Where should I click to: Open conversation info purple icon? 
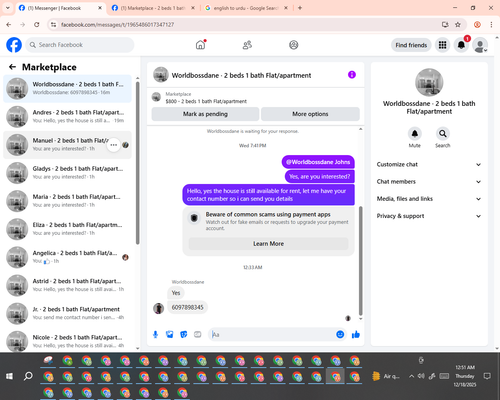click(x=352, y=75)
